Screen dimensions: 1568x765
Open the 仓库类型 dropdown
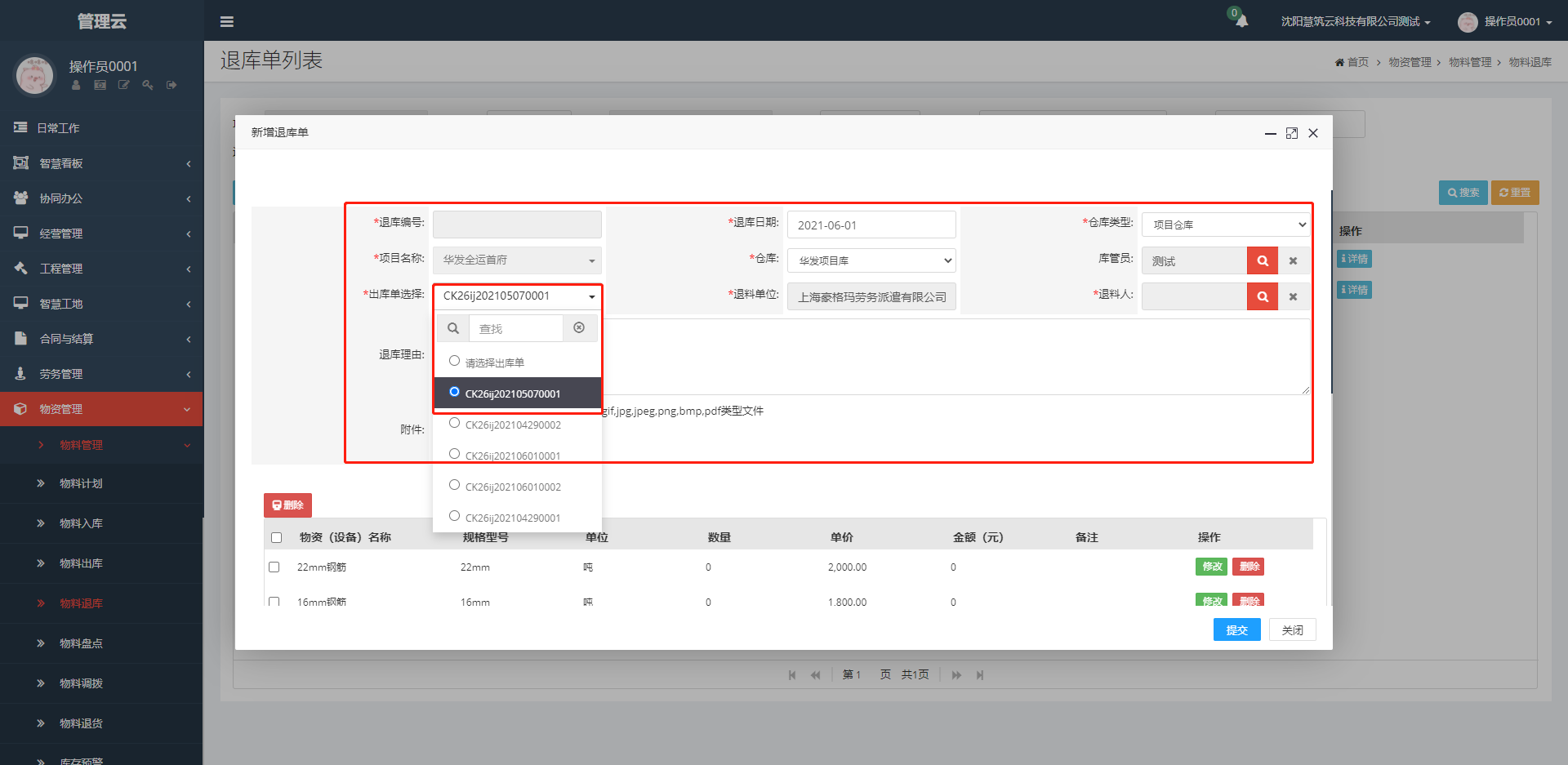(x=1226, y=225)
